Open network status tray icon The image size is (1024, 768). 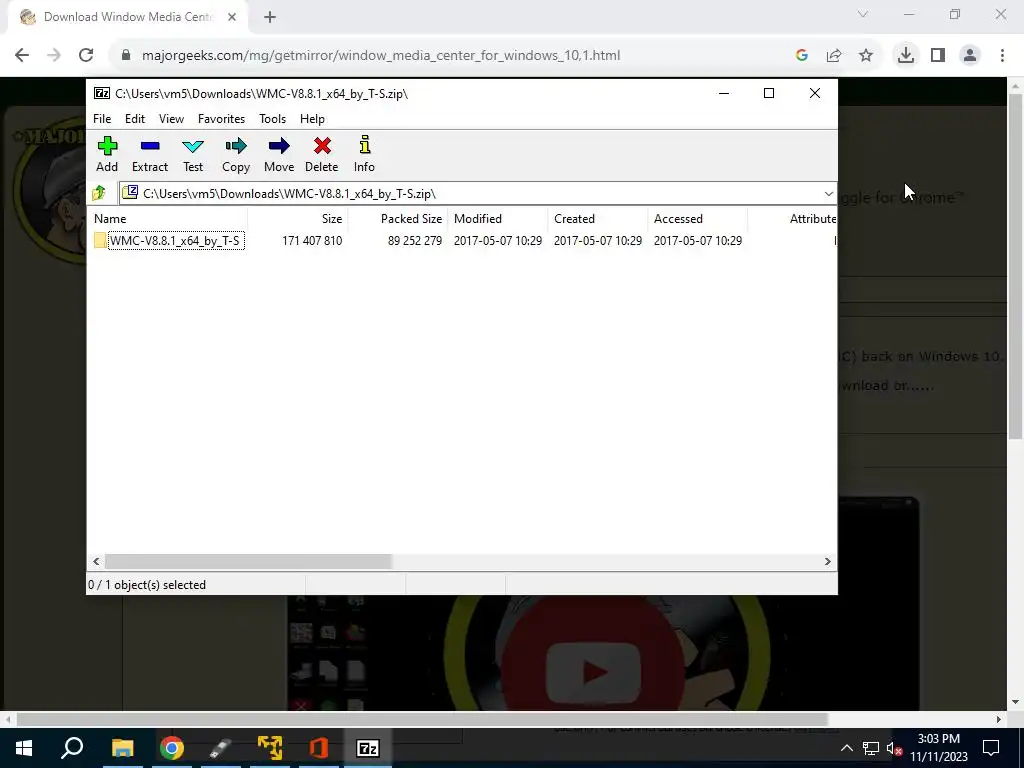[871, 748]
